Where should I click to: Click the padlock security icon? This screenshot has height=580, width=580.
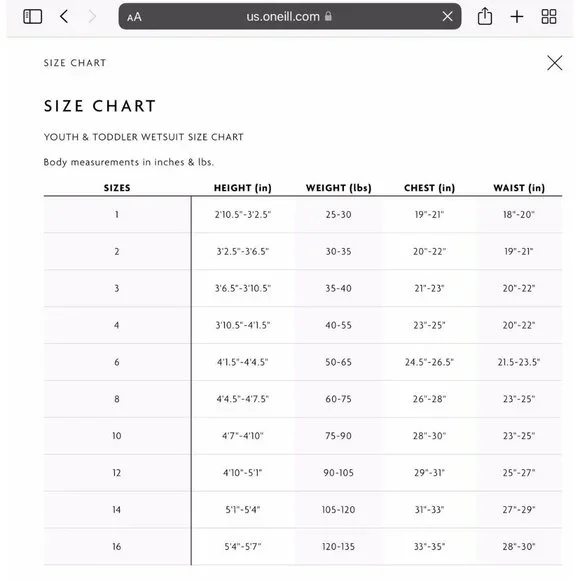click(x=328, y=16)
